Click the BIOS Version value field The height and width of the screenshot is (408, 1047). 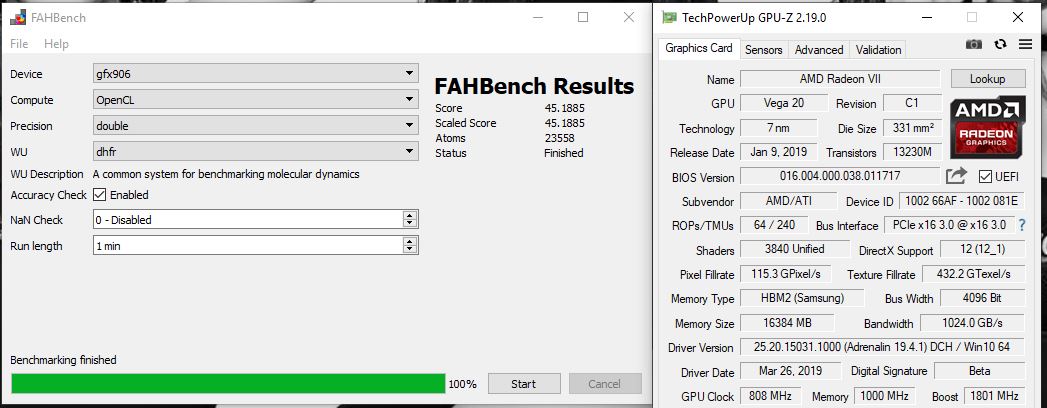coord(840,177)
